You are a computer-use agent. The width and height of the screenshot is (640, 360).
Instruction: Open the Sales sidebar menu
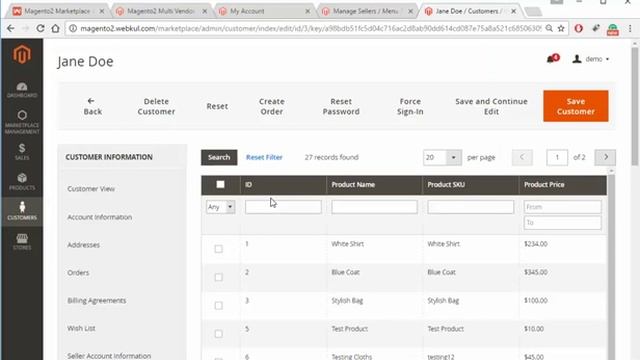(22, 151)
